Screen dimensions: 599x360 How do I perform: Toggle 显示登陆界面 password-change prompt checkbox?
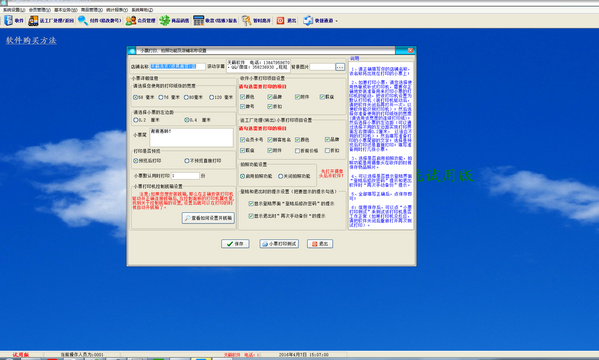[x=251, y=204]
